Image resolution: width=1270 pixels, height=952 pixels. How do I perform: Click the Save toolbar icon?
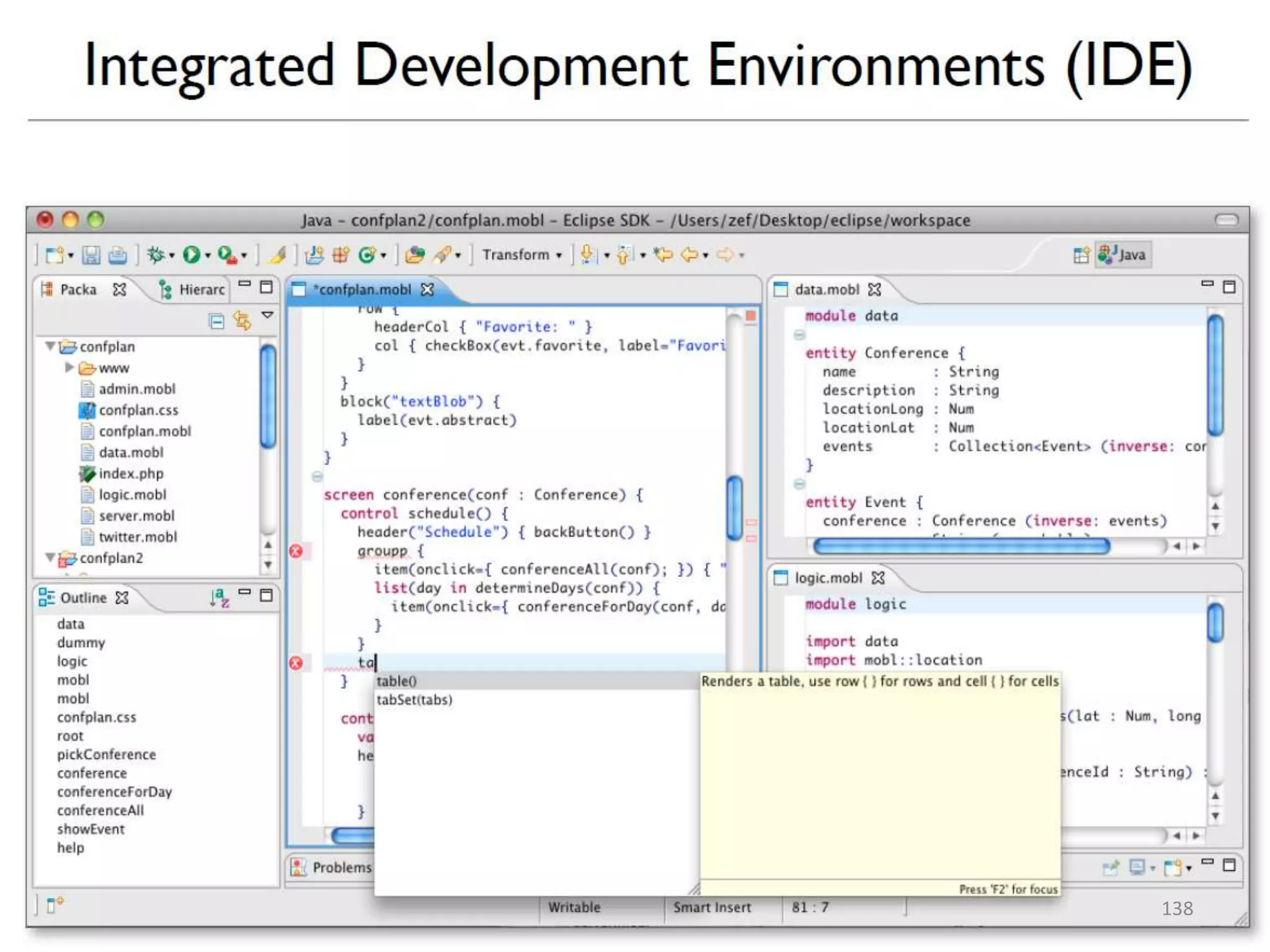[91, 255]
